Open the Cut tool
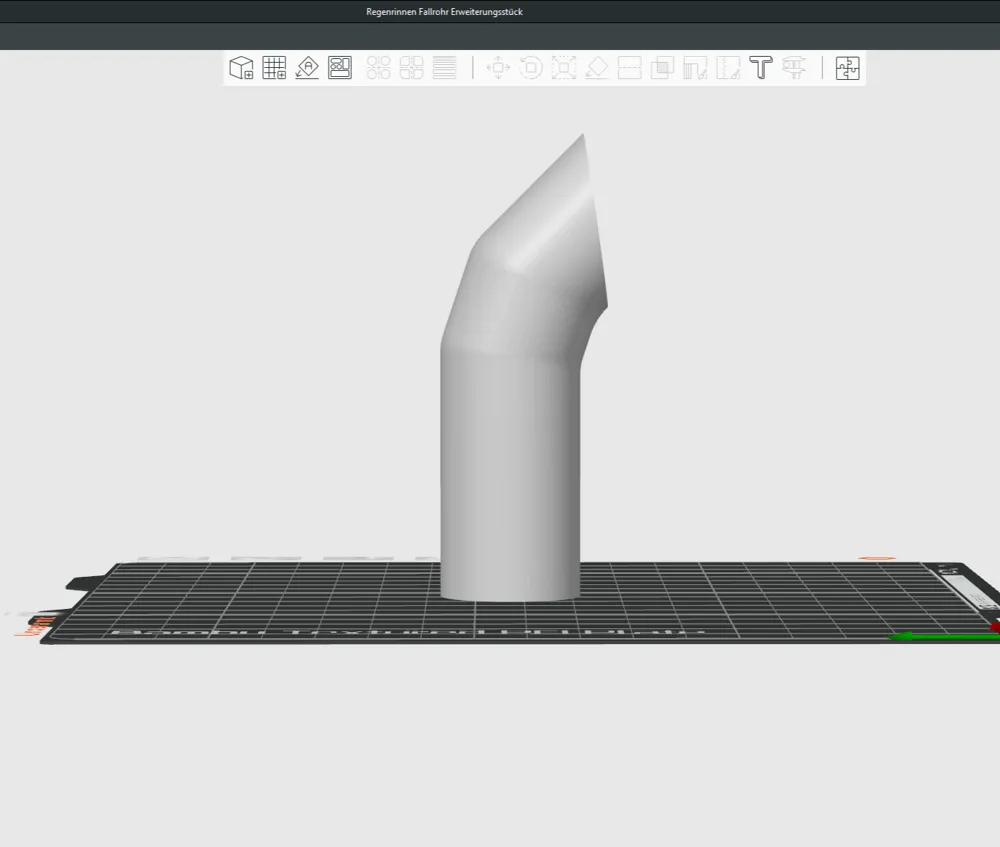The height and width of the screenshot is (847, 1000). (629, 67)
